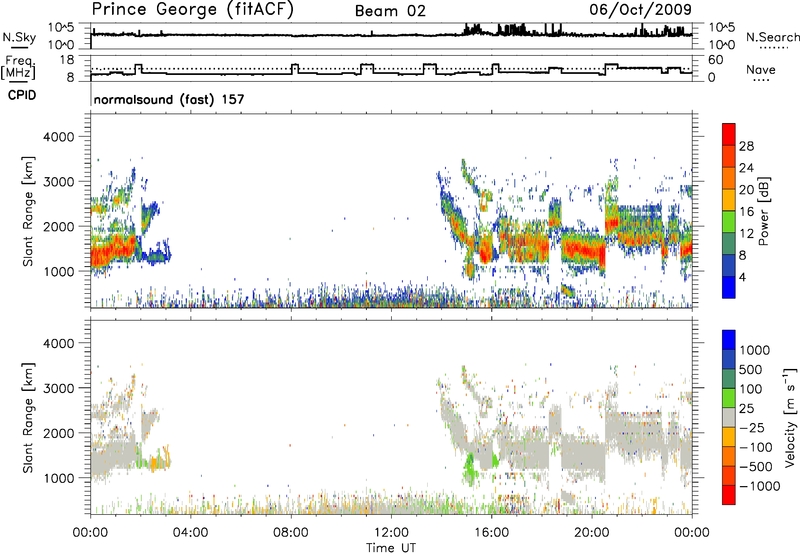Screen dimensions: 800x554
Task: Click the 'Time UT' axis title
Action: tap(391, 548)
